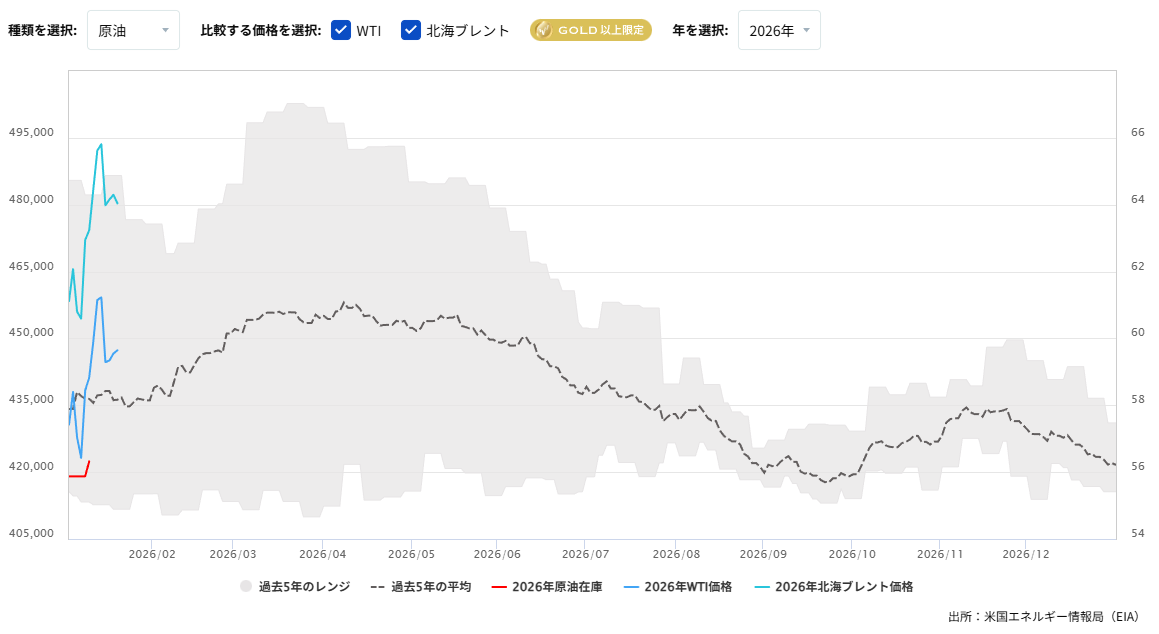The height and width of the screenshot is (634, 1159).
Task: Select the 2026年北海ブレント価格 legend label
Action: [845, 587]
